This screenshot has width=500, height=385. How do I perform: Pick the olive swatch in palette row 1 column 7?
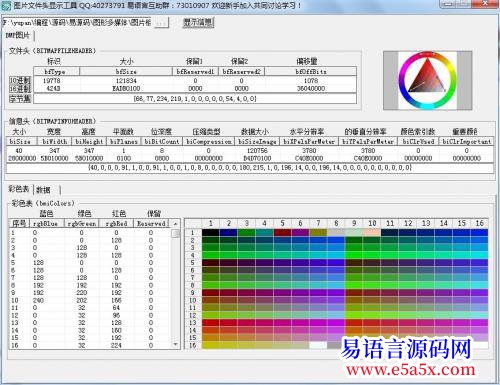(318, 232)
